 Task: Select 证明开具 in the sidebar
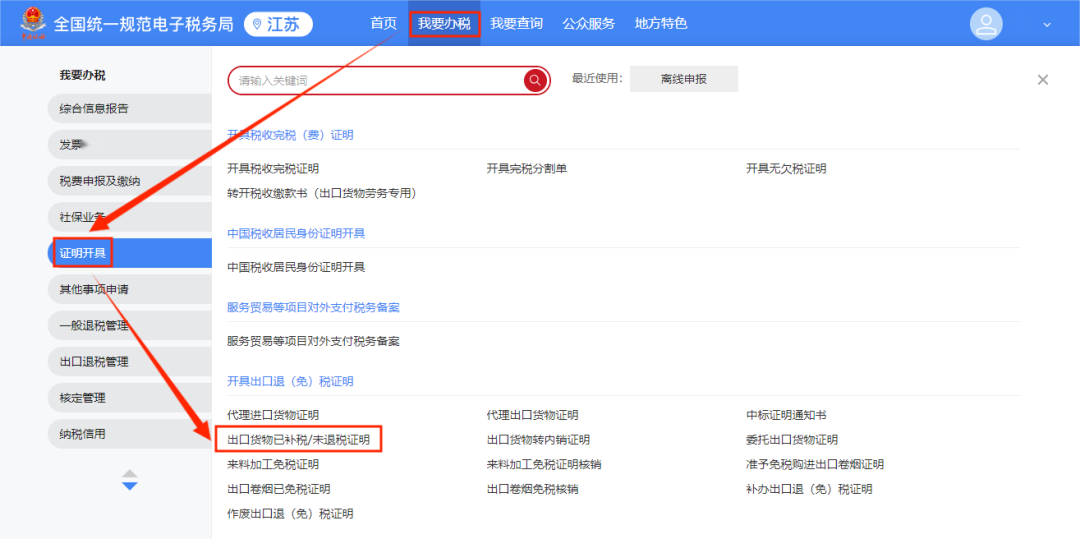(x=82, y=253)
